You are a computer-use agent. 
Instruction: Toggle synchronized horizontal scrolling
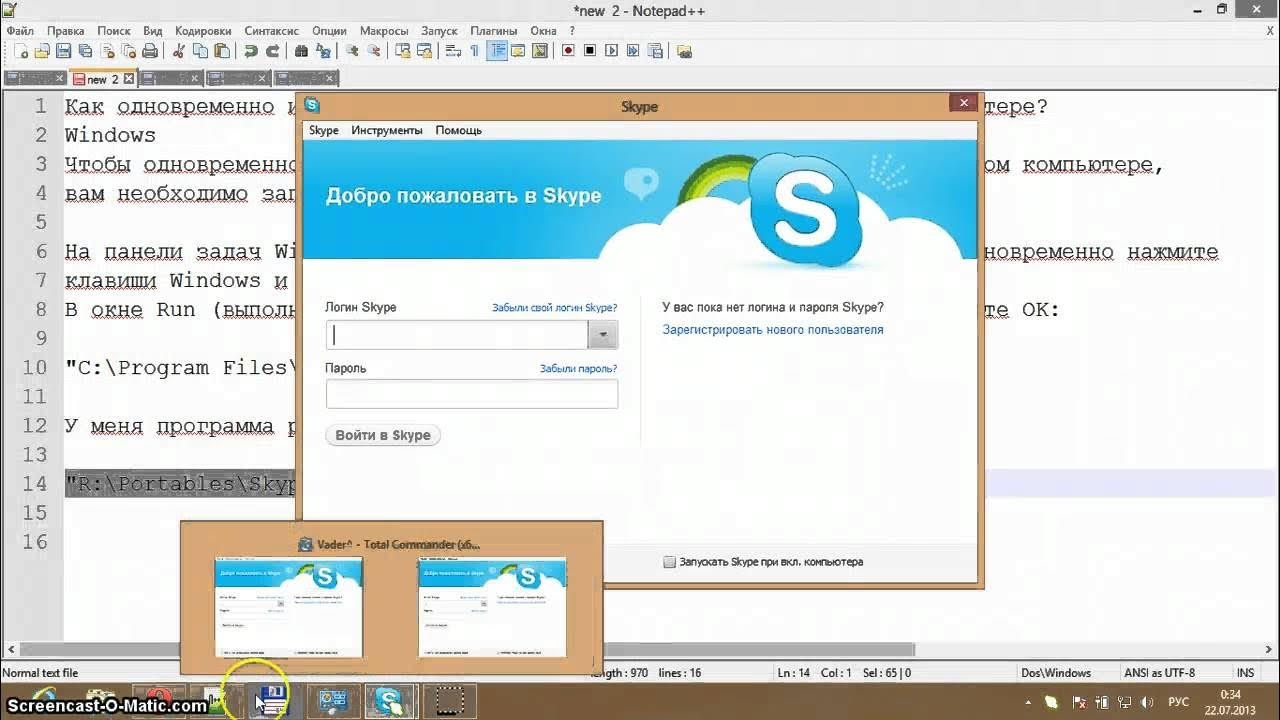point(424,50)
